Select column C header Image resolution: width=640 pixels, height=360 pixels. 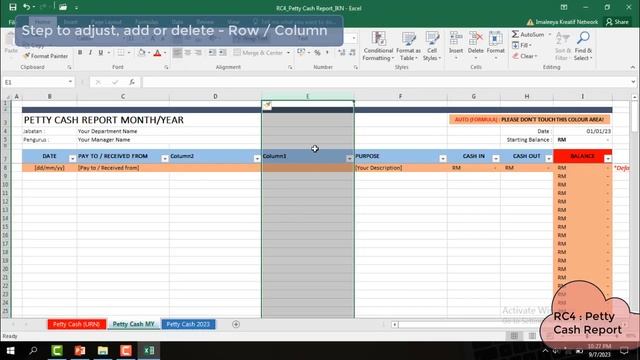pyautogui.click(x=123, y=96)
